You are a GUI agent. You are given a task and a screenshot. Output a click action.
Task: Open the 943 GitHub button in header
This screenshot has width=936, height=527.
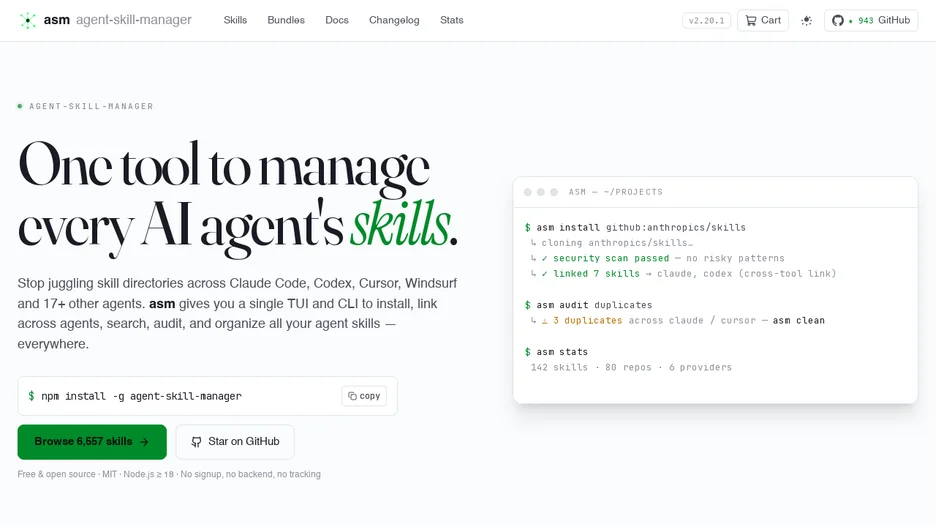click(871, 20)
